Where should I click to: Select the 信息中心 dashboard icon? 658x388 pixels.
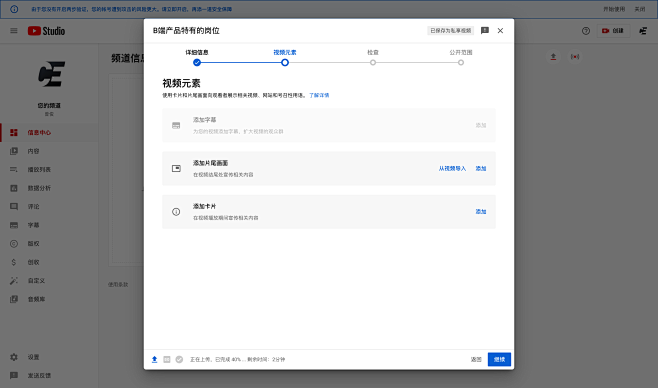pyautogui.click(x=14, y=133)
